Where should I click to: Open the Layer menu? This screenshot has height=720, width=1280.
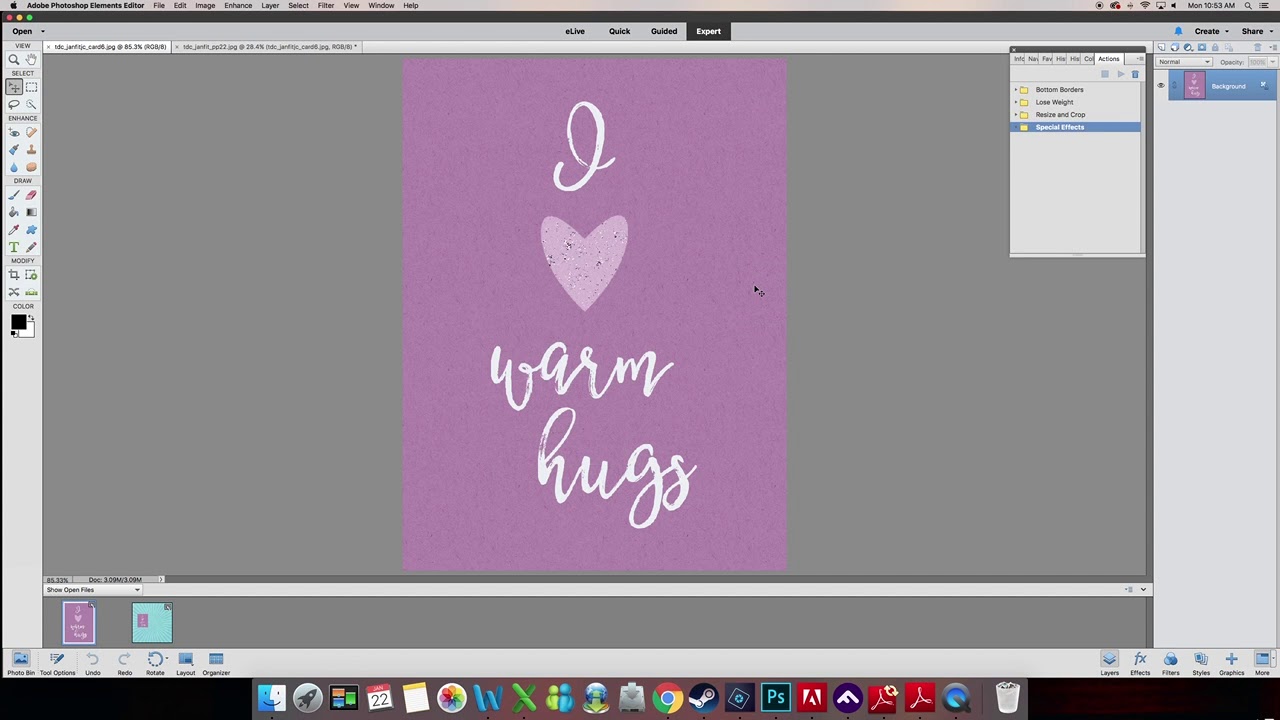click(270, 6)
